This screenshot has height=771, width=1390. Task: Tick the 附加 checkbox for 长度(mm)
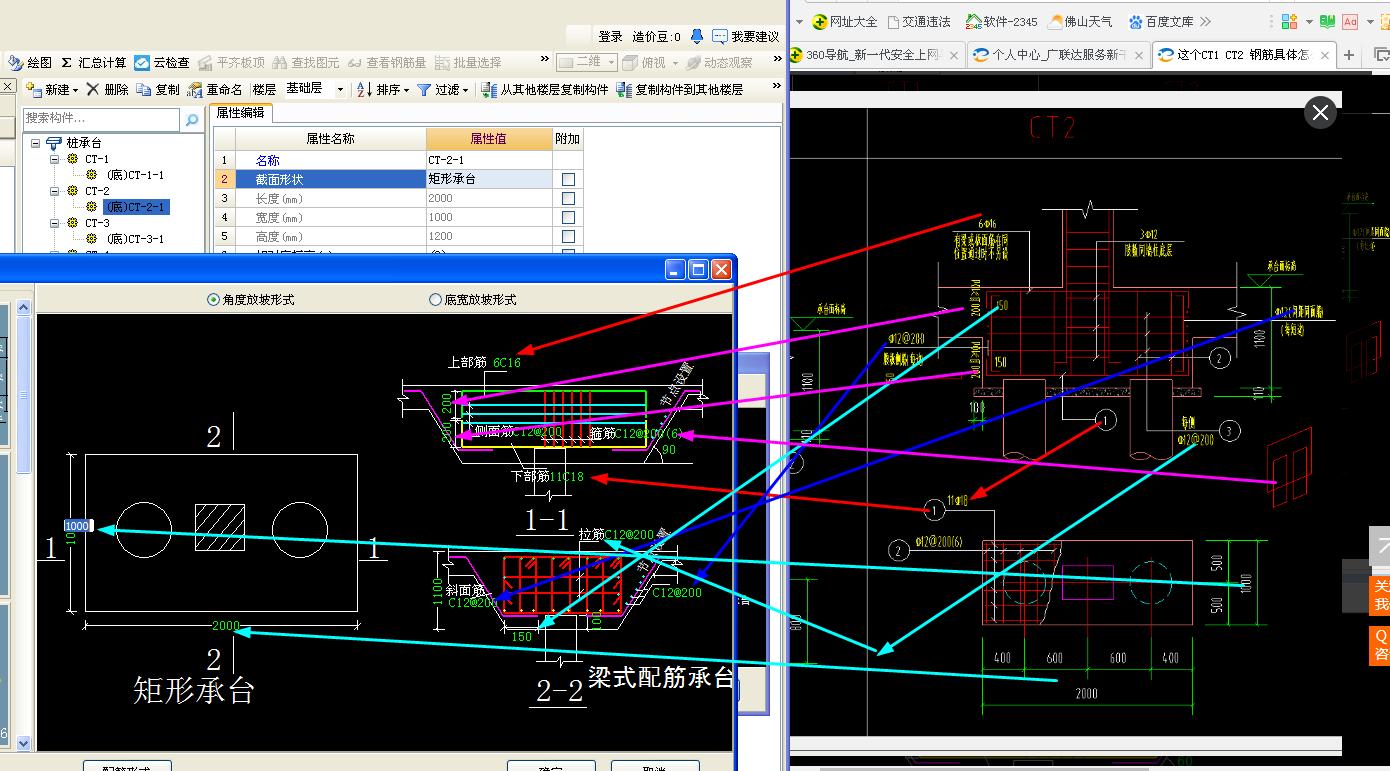[568, 198]
